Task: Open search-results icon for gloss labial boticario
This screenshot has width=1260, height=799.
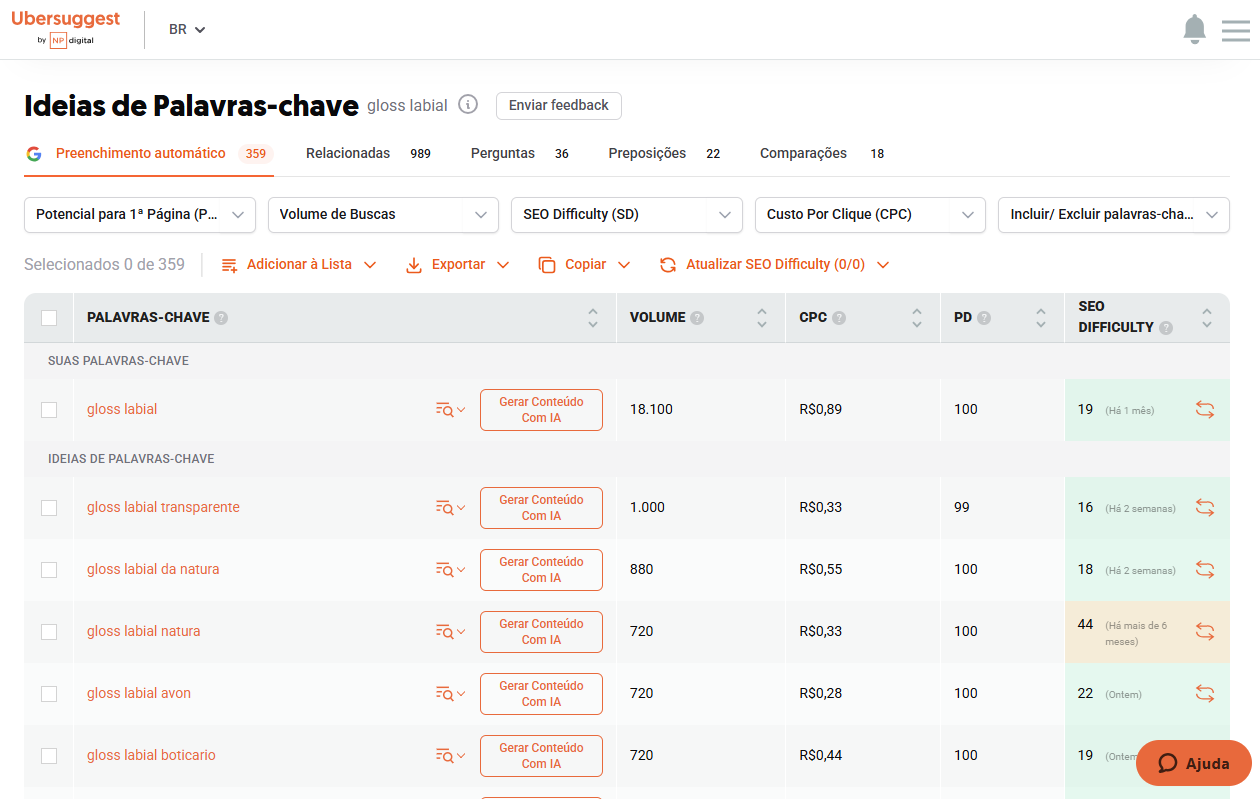Action: 450,755
